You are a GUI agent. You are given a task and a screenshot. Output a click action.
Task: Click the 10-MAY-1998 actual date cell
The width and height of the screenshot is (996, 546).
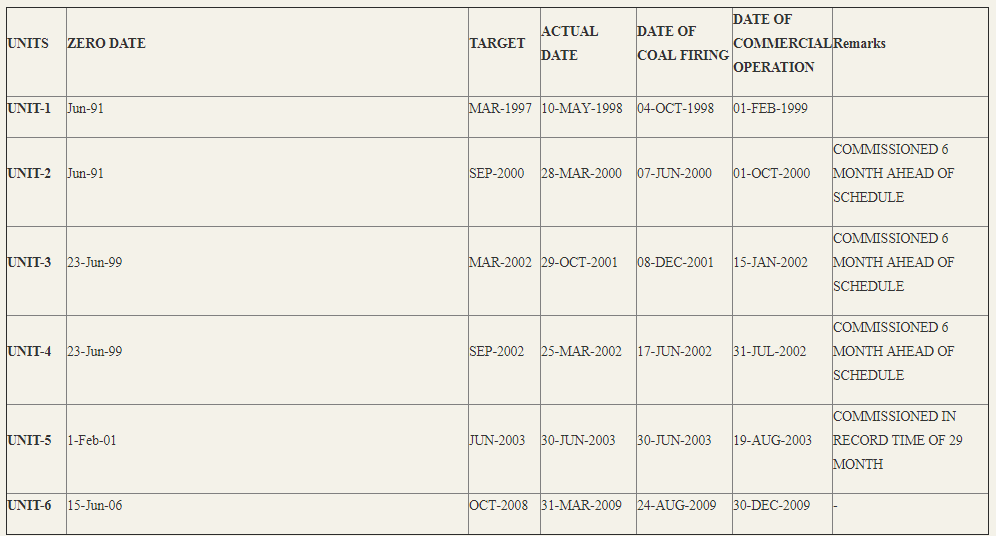pos(582,109)
